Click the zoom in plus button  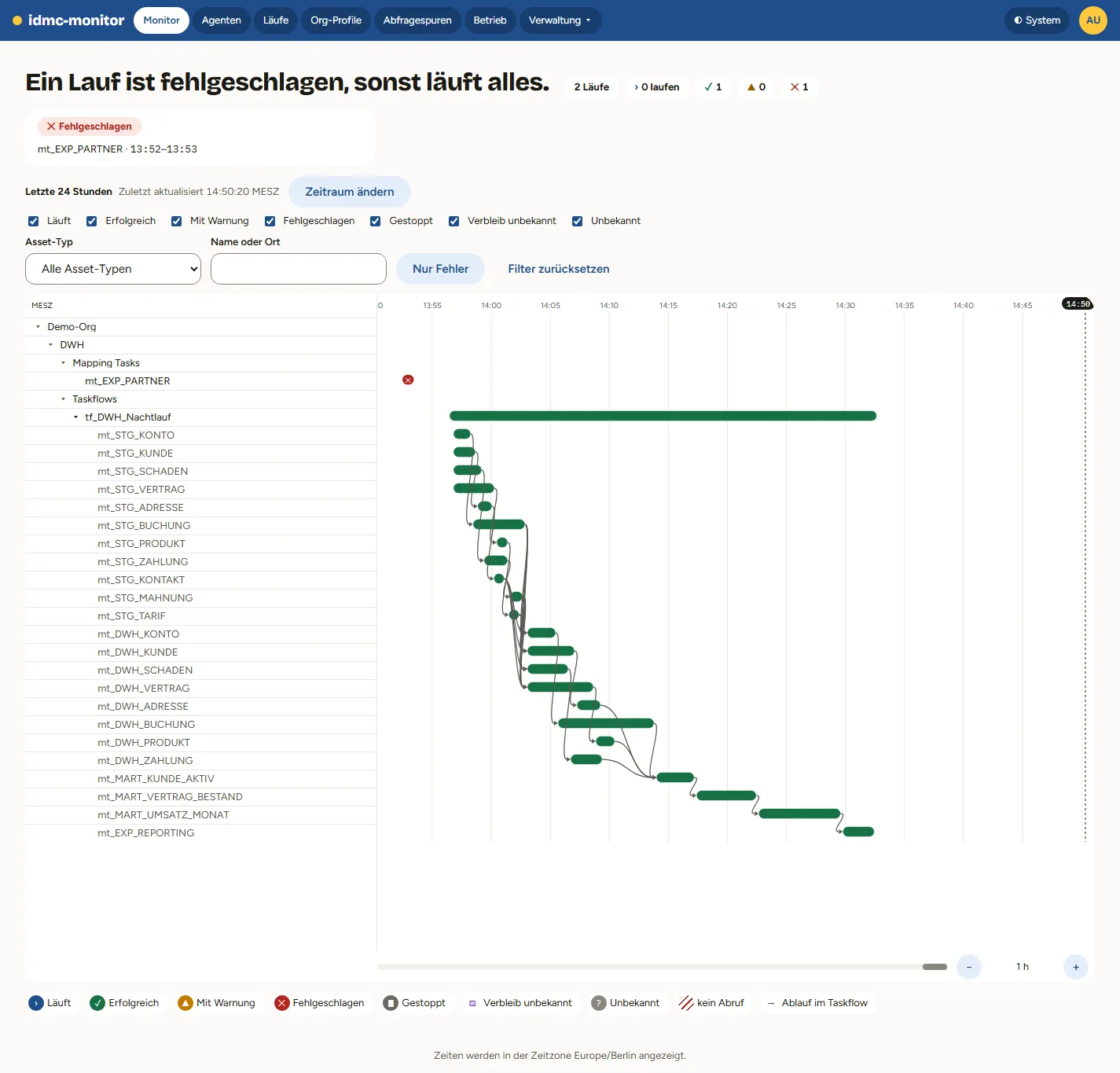click(1076, 967)
